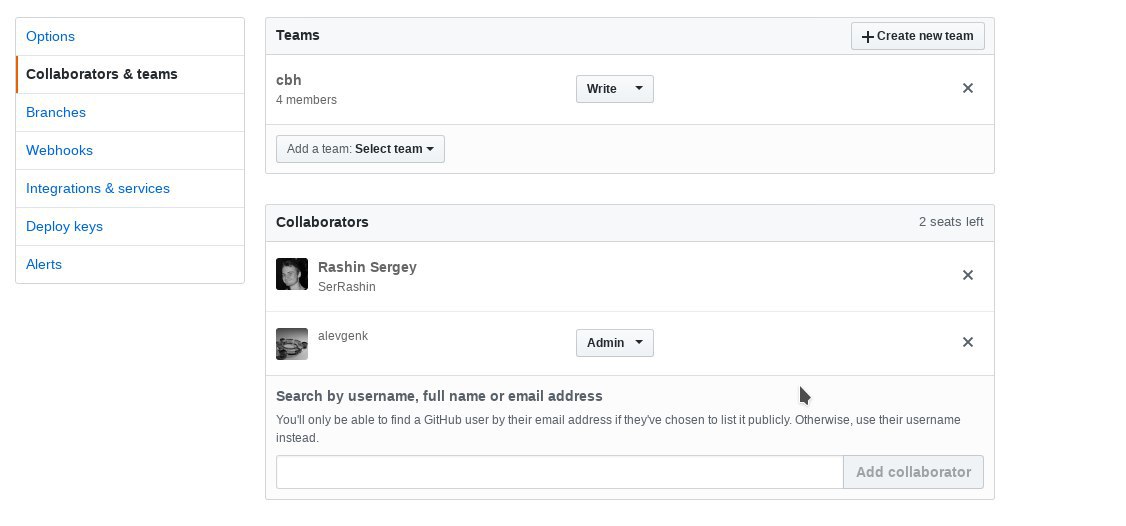Open the cbh team link
The image size is (1126, 526).
pos(289,80)
